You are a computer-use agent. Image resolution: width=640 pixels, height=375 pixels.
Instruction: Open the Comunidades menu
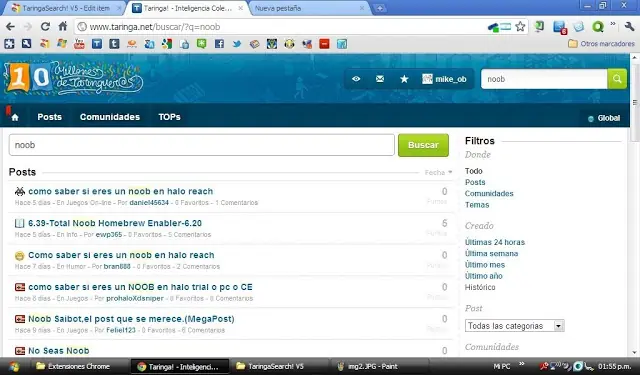(x=110, y=117)
